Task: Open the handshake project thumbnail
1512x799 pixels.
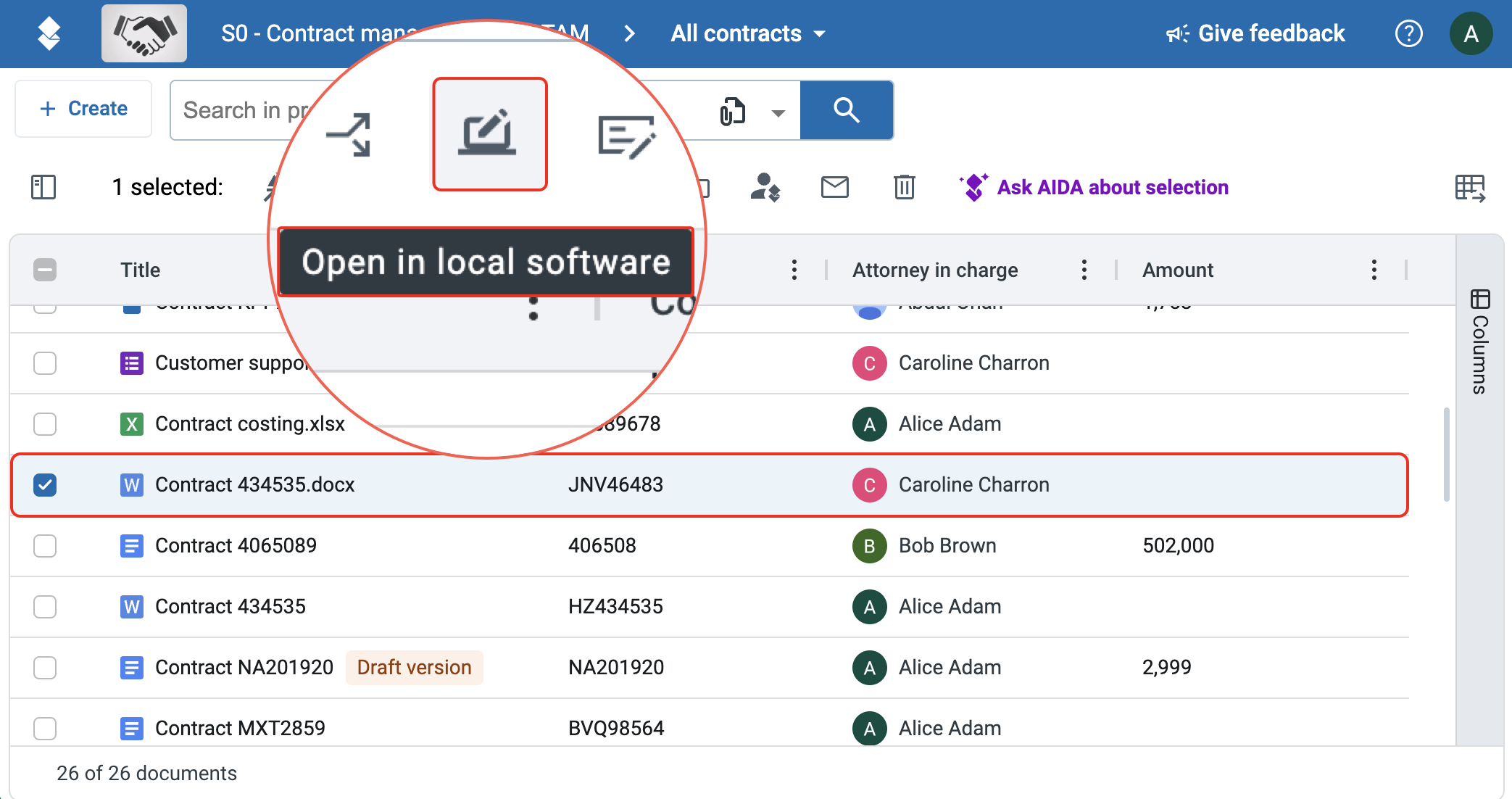Action: coord(144,33)
